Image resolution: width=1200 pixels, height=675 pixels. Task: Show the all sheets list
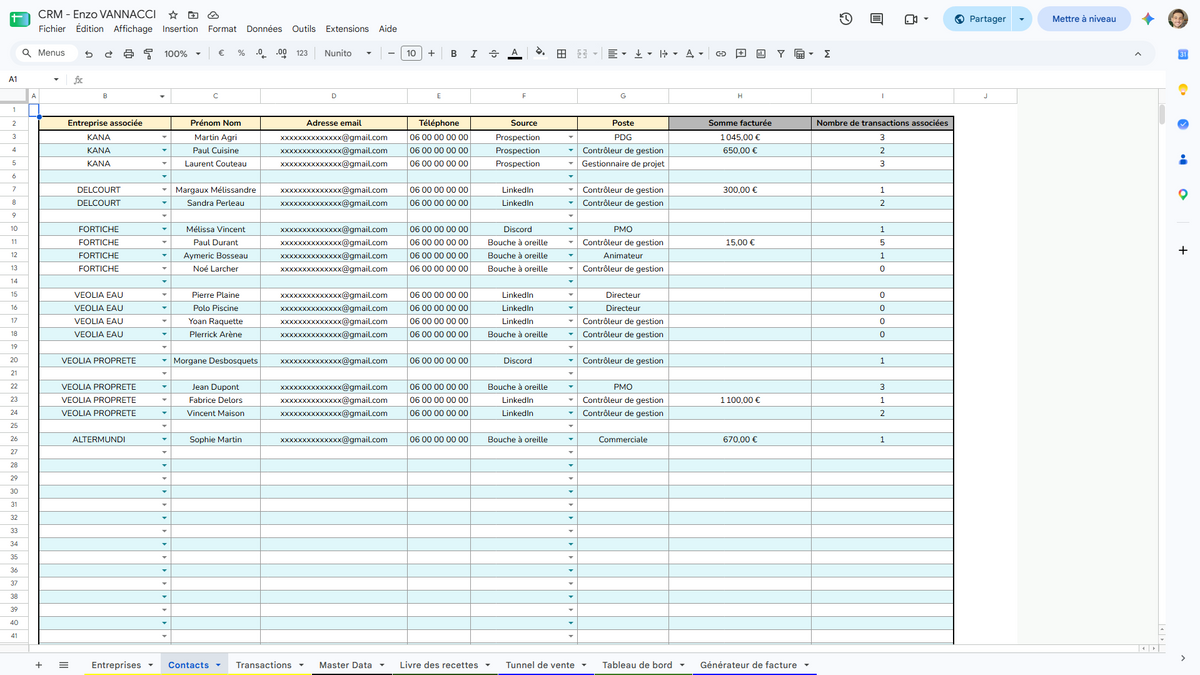(63, 665)
